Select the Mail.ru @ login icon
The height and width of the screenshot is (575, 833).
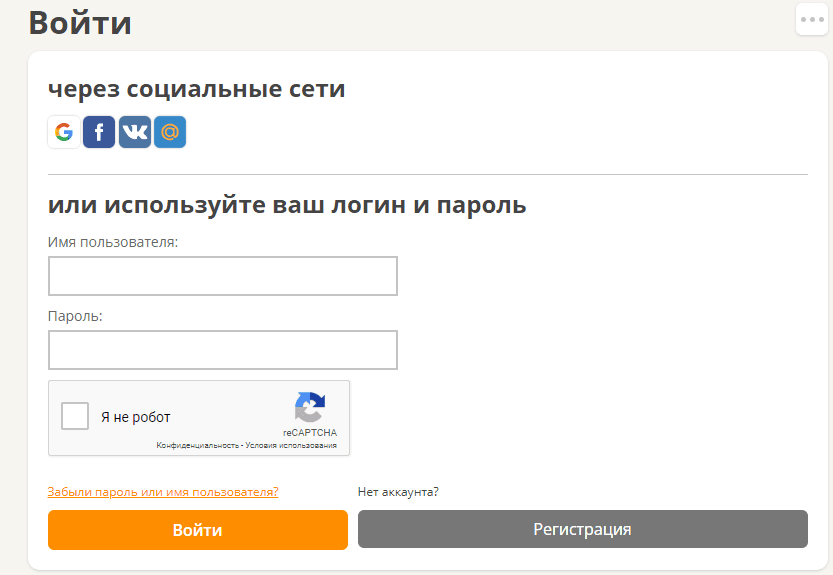pos(170,132)
